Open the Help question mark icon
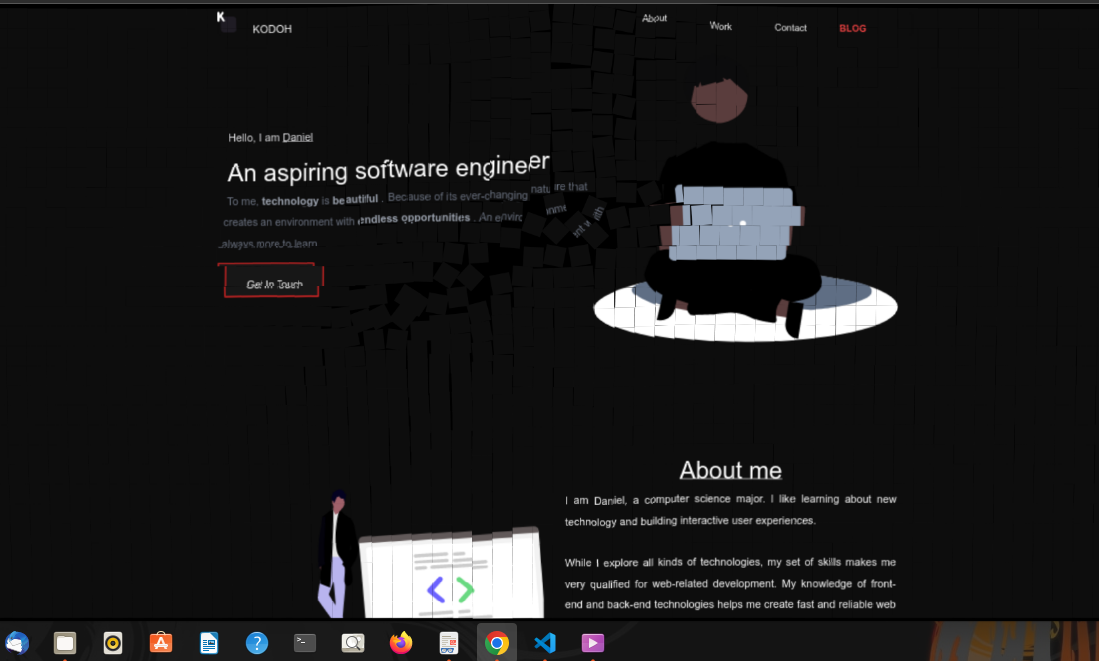The image size is (1099, 661). 257,643
